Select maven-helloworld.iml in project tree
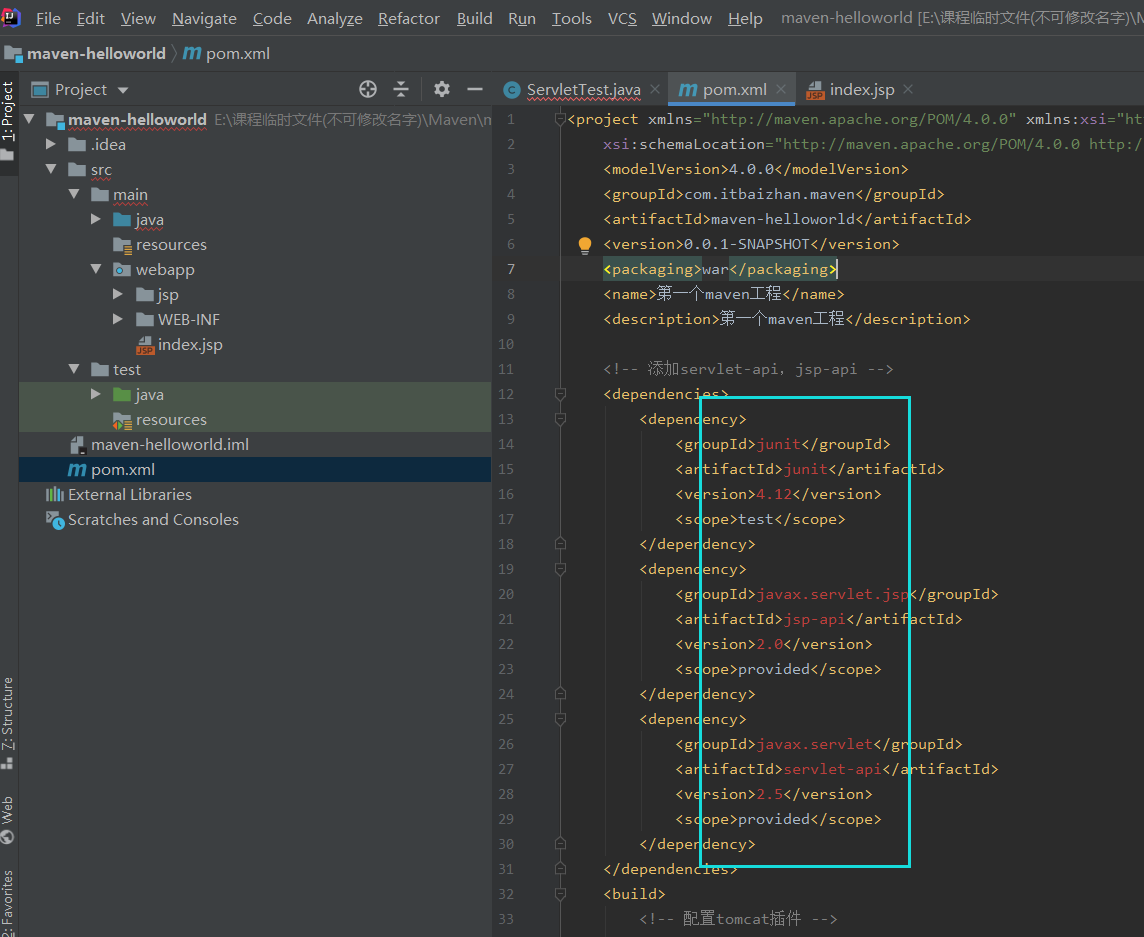 tap(255, 444)
